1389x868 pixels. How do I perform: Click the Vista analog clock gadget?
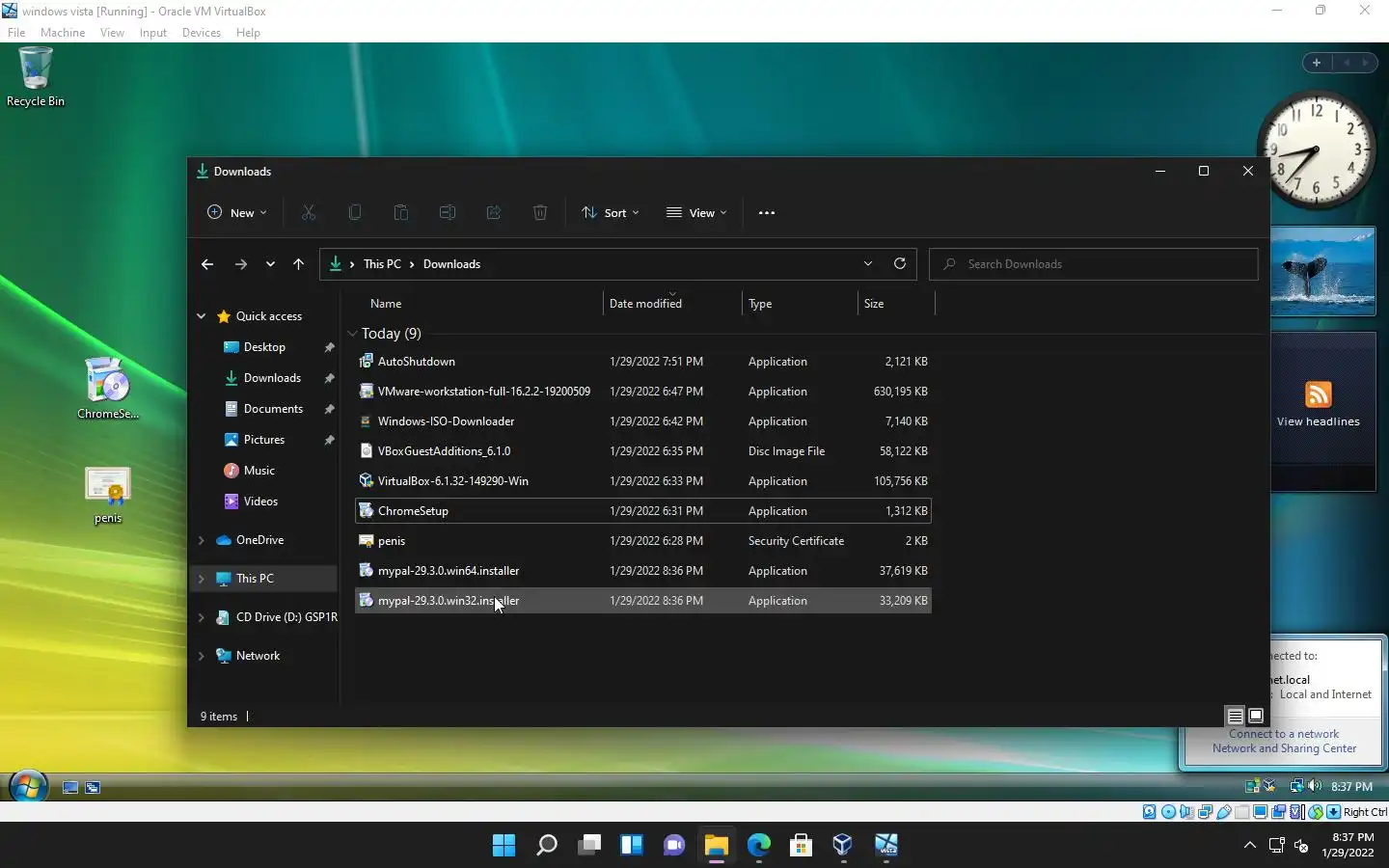[x=1316, y=149]
